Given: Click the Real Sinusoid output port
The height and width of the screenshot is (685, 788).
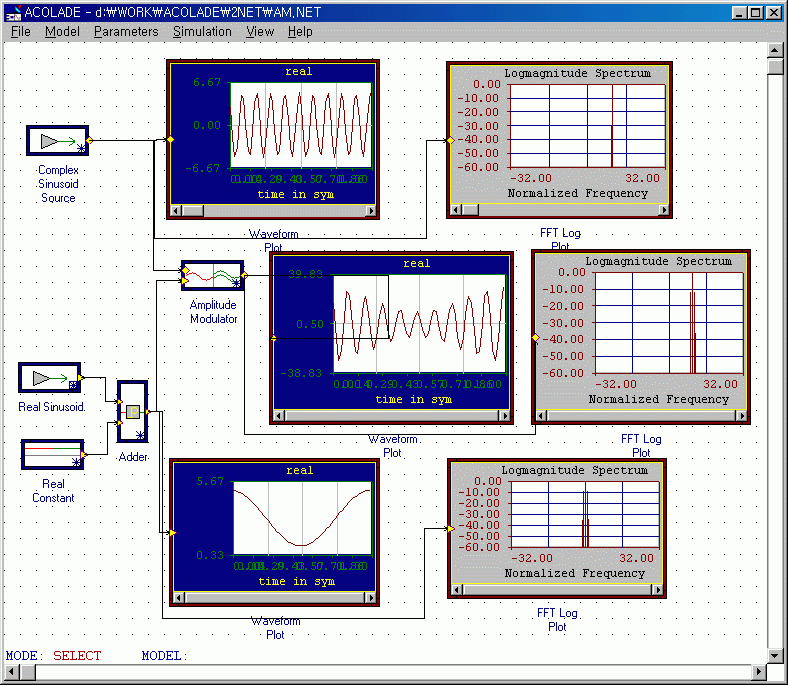Looking at the screenshot, I should coord(81,377).
